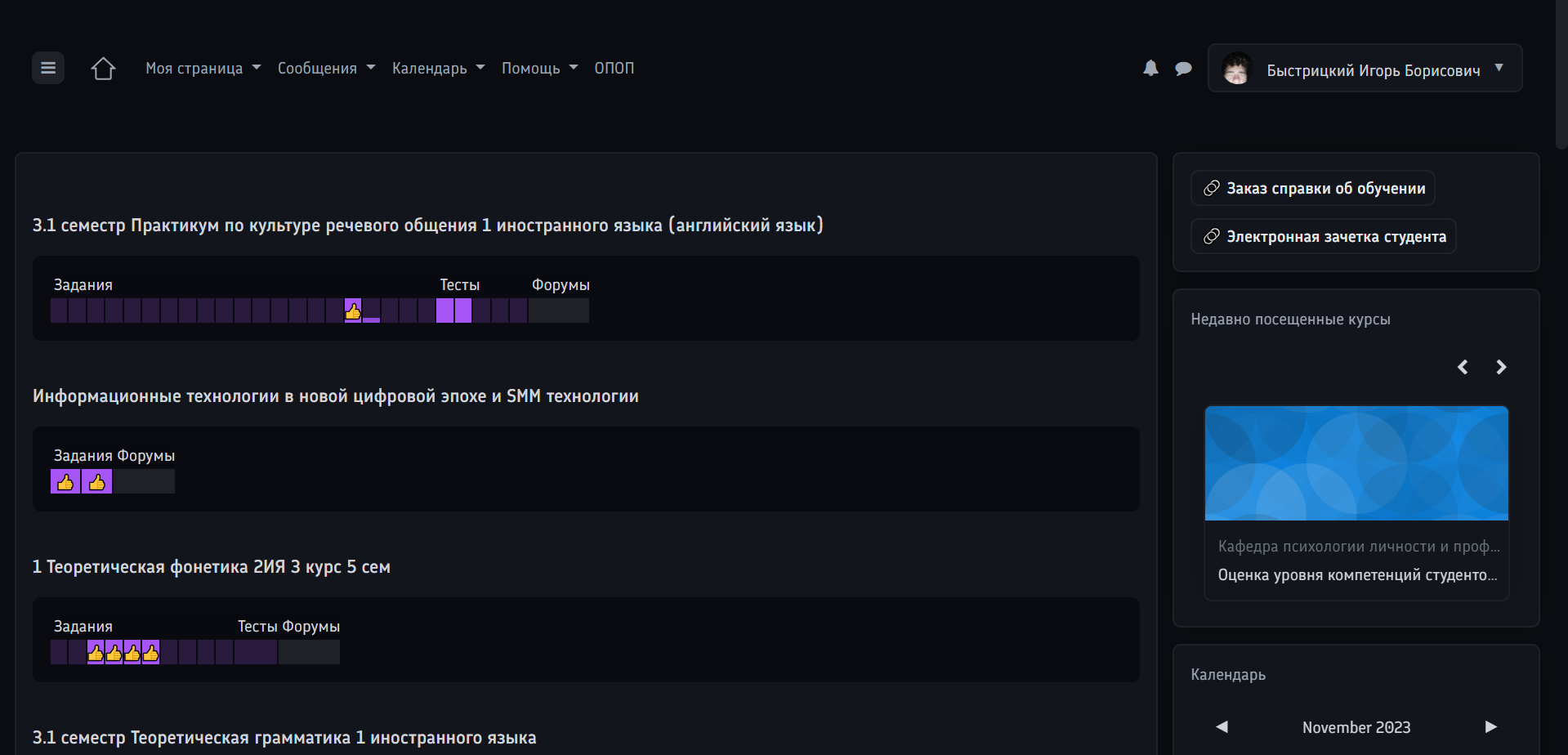This screenshot has height=755, width=1568.
Task: Go to next month in calendar
Action: tap(1491, 726)
